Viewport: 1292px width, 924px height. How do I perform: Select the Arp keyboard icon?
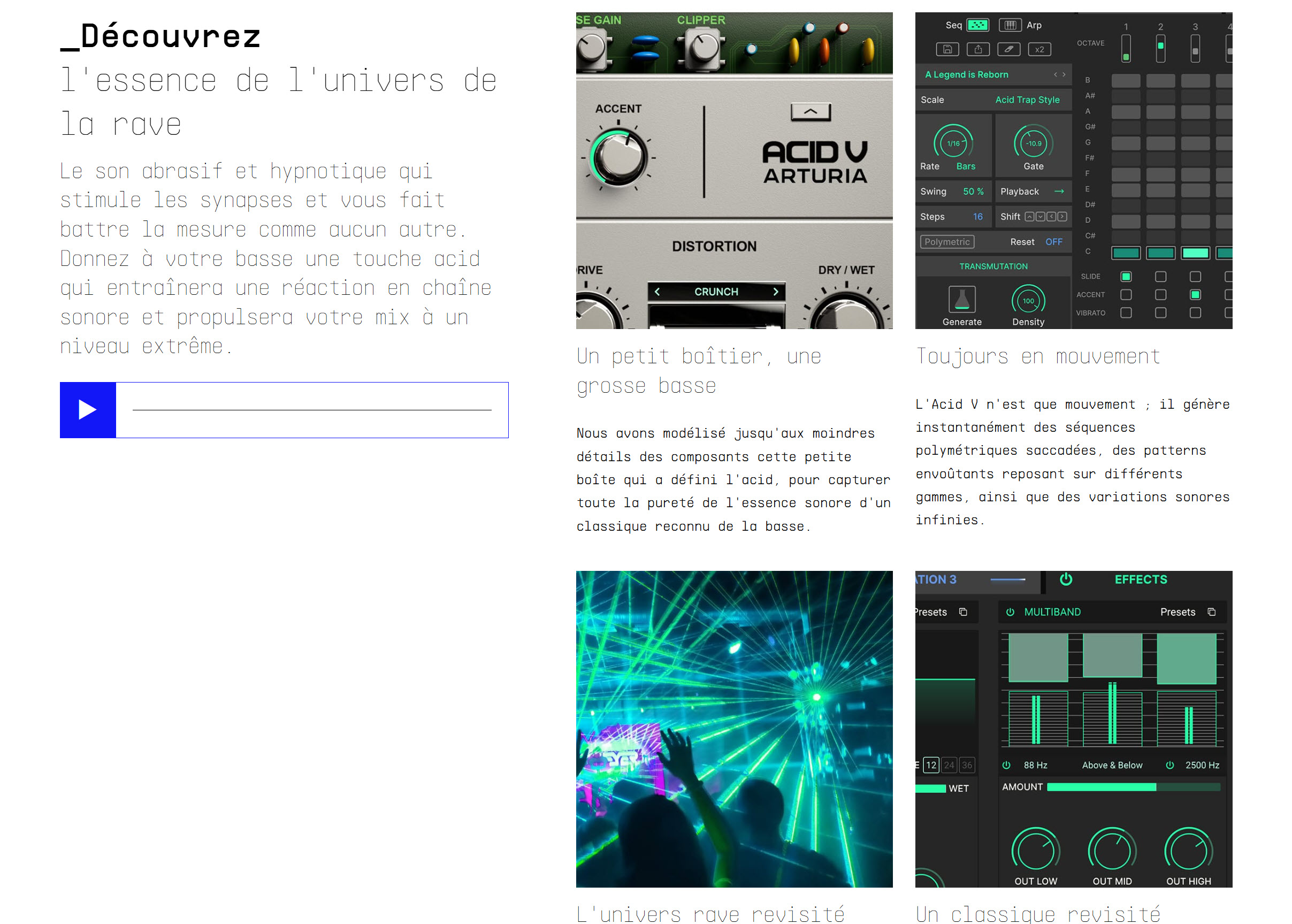click(x=1011, y=25)
